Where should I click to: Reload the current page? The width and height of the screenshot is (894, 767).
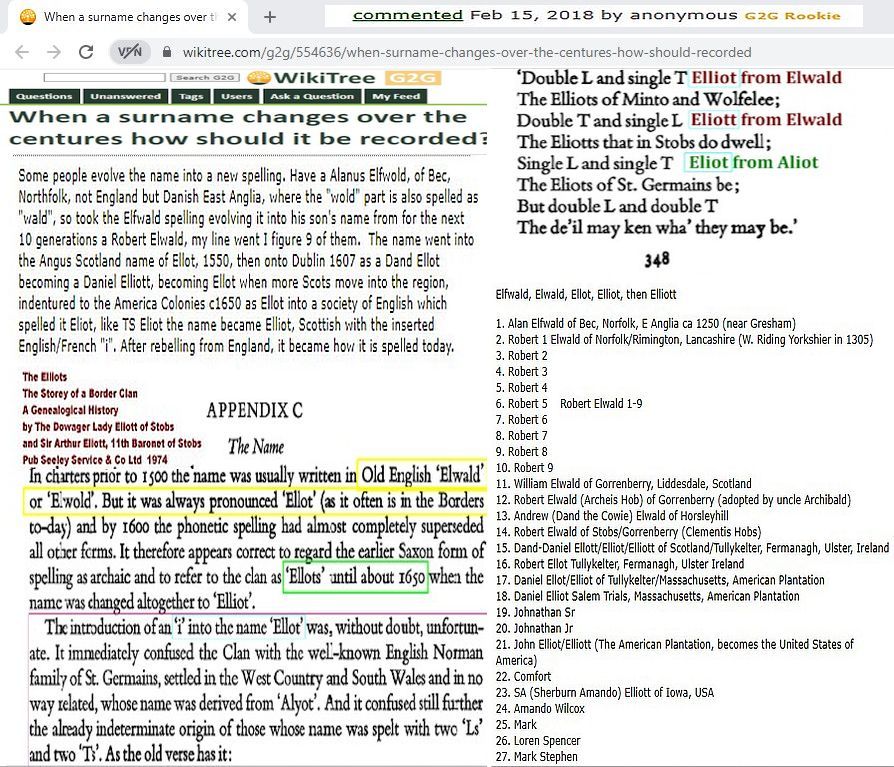pos(86,52)
